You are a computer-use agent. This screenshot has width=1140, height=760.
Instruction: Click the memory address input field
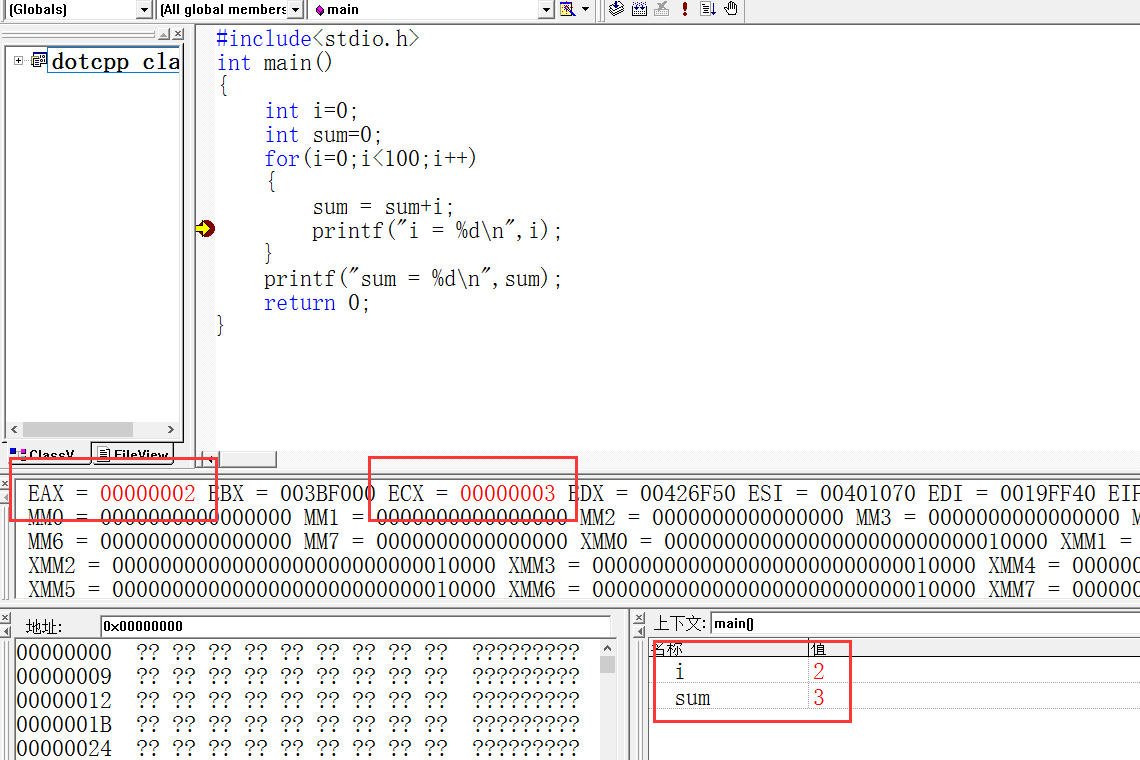coord(355,626)
